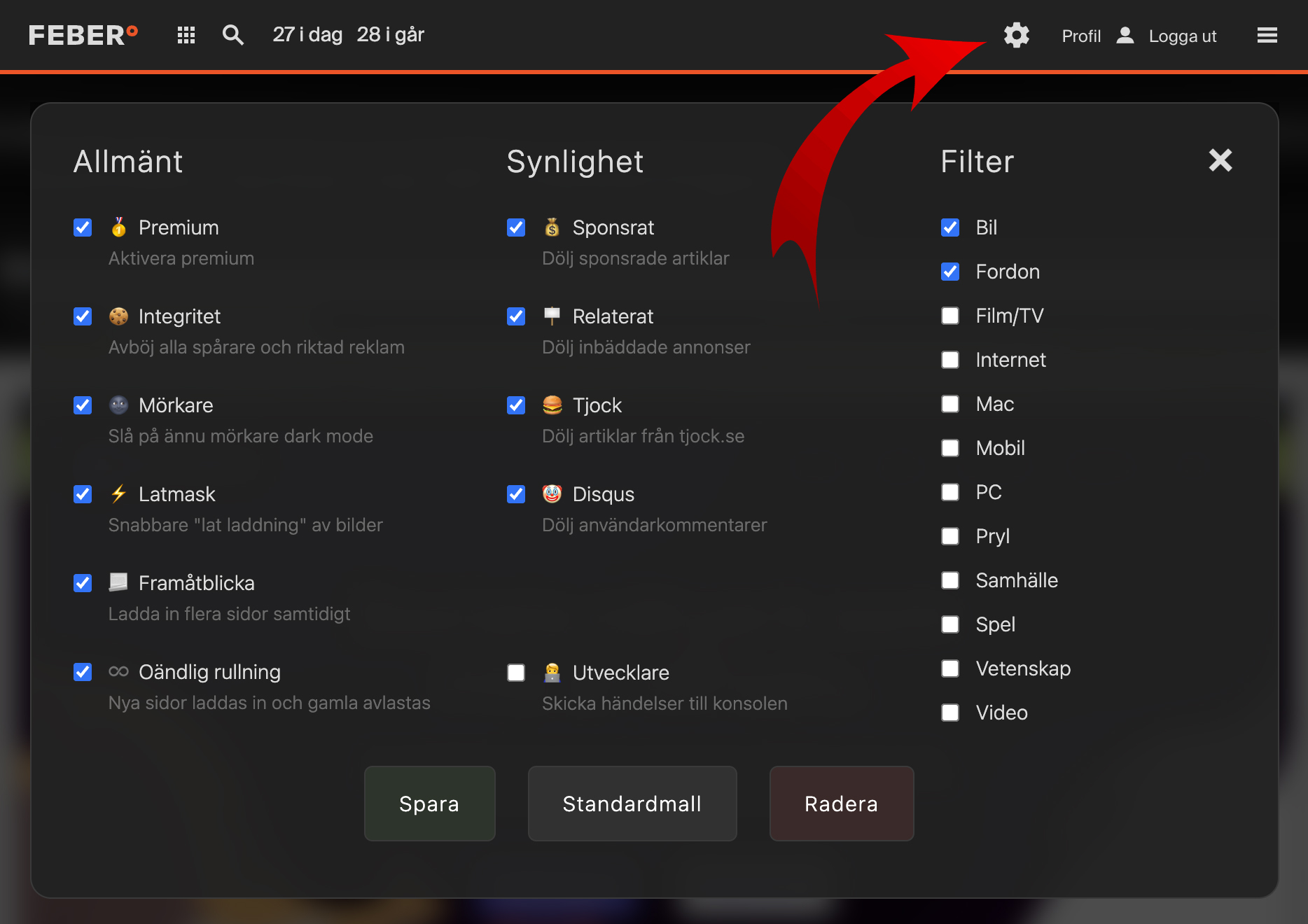Check the Mobil filter
Viewport: 1308px width, 924px height.
[950, 448]
